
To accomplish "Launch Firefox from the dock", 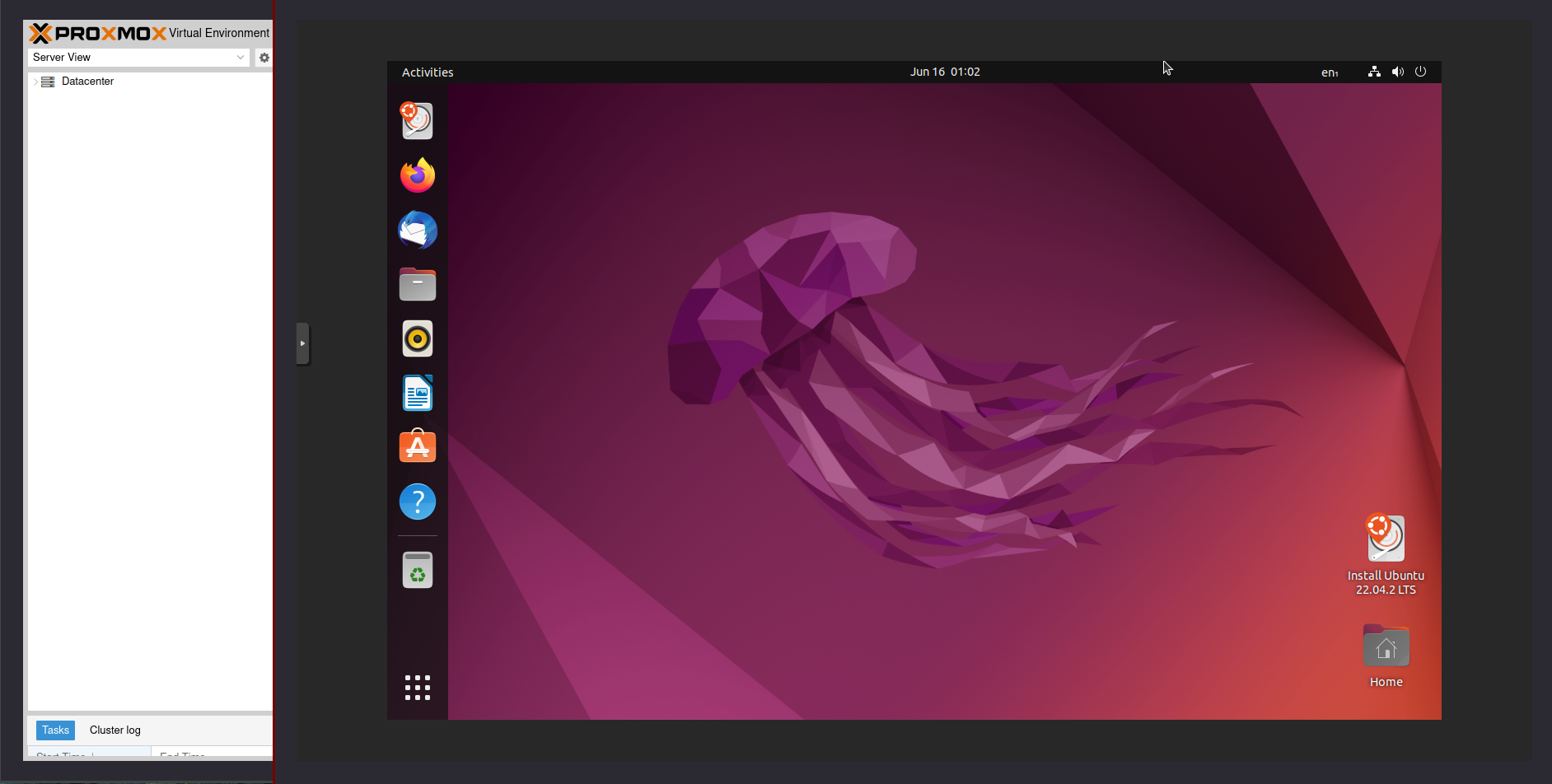I will 417,175.
